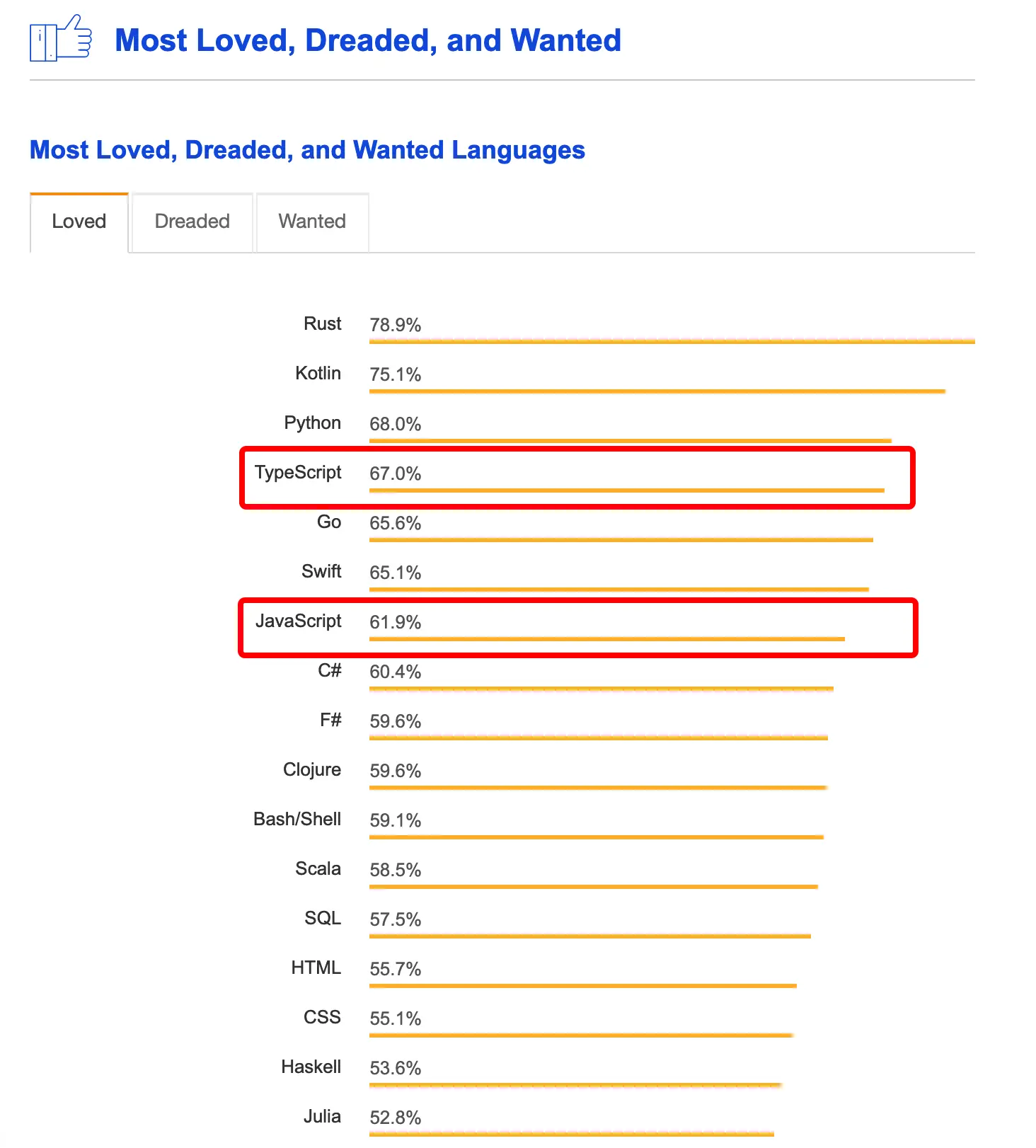Open the Wanted tab
The height and width of the screenshot is (1148, 1036).
312,222
